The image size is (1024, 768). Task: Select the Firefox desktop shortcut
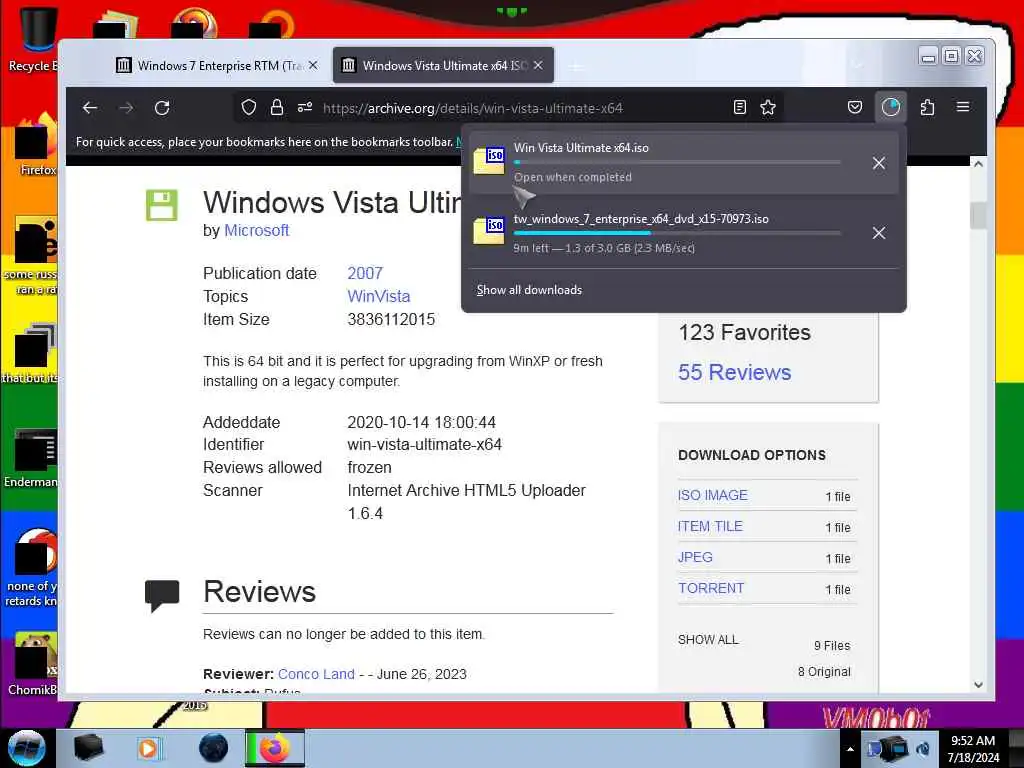click(x=36, y=145)
